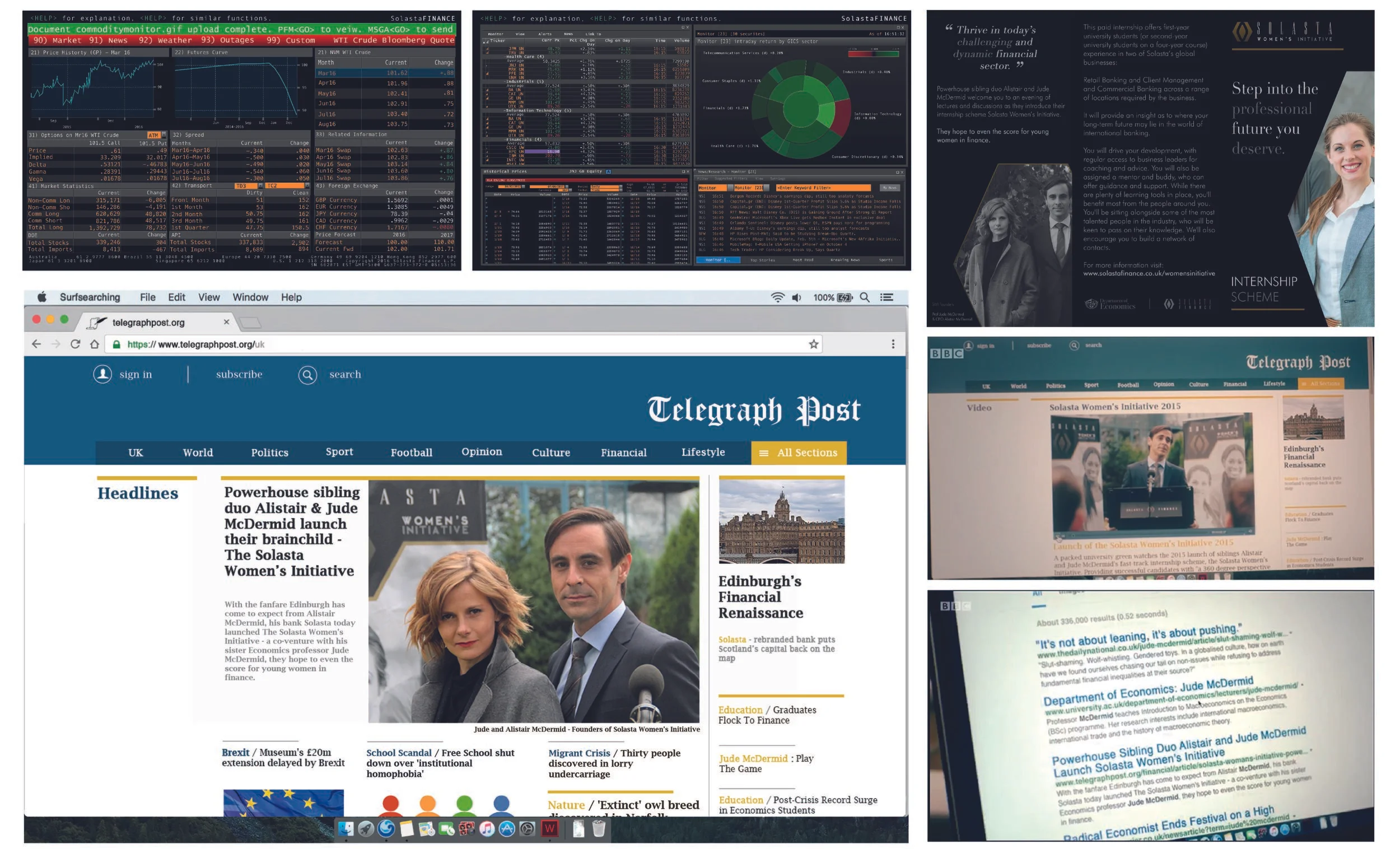Bookmark the page with the star icon
This screenshot has width=1400, height=849.
click(814, 344)
